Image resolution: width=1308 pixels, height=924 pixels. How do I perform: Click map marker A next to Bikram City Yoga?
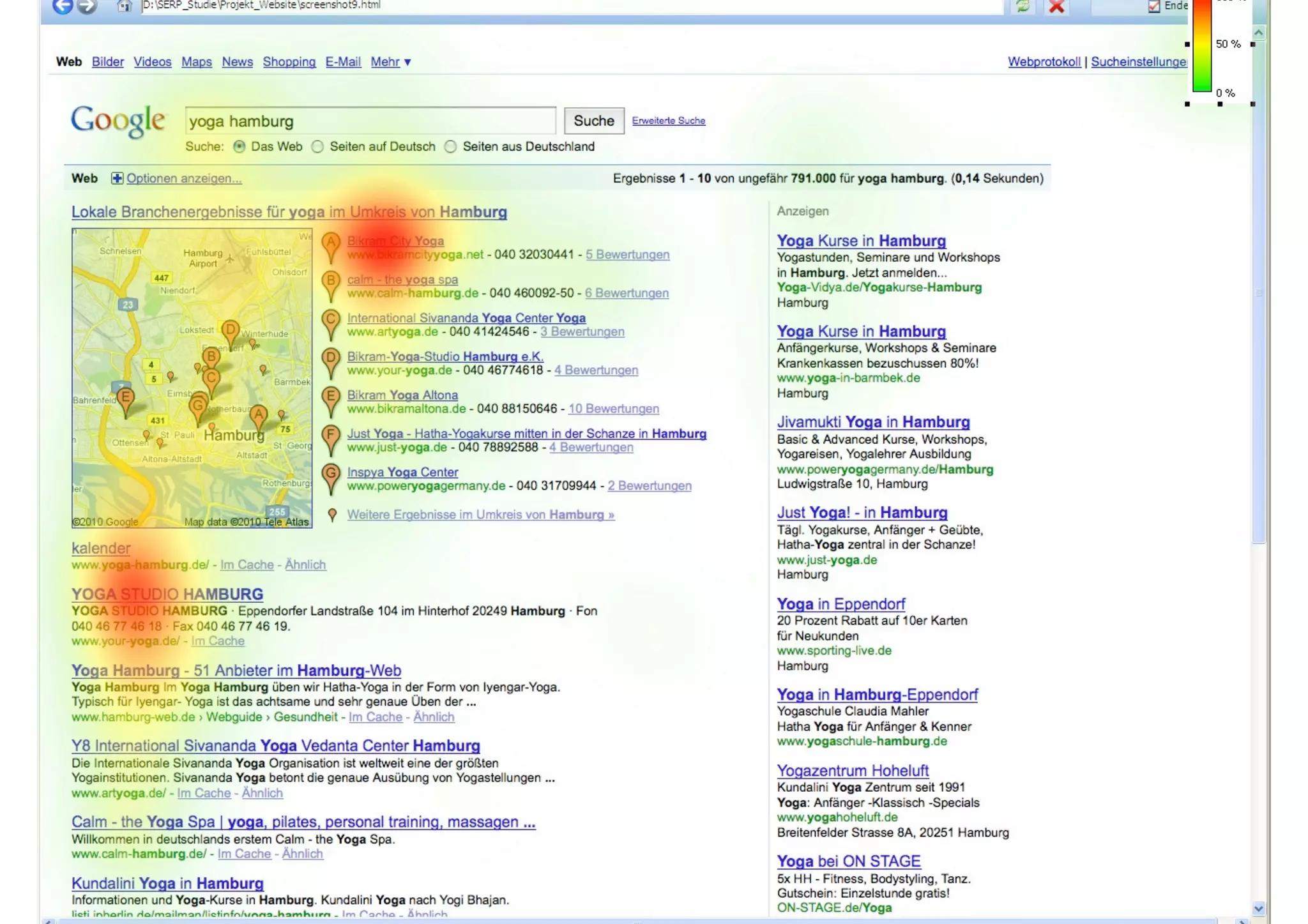point(330,246)
